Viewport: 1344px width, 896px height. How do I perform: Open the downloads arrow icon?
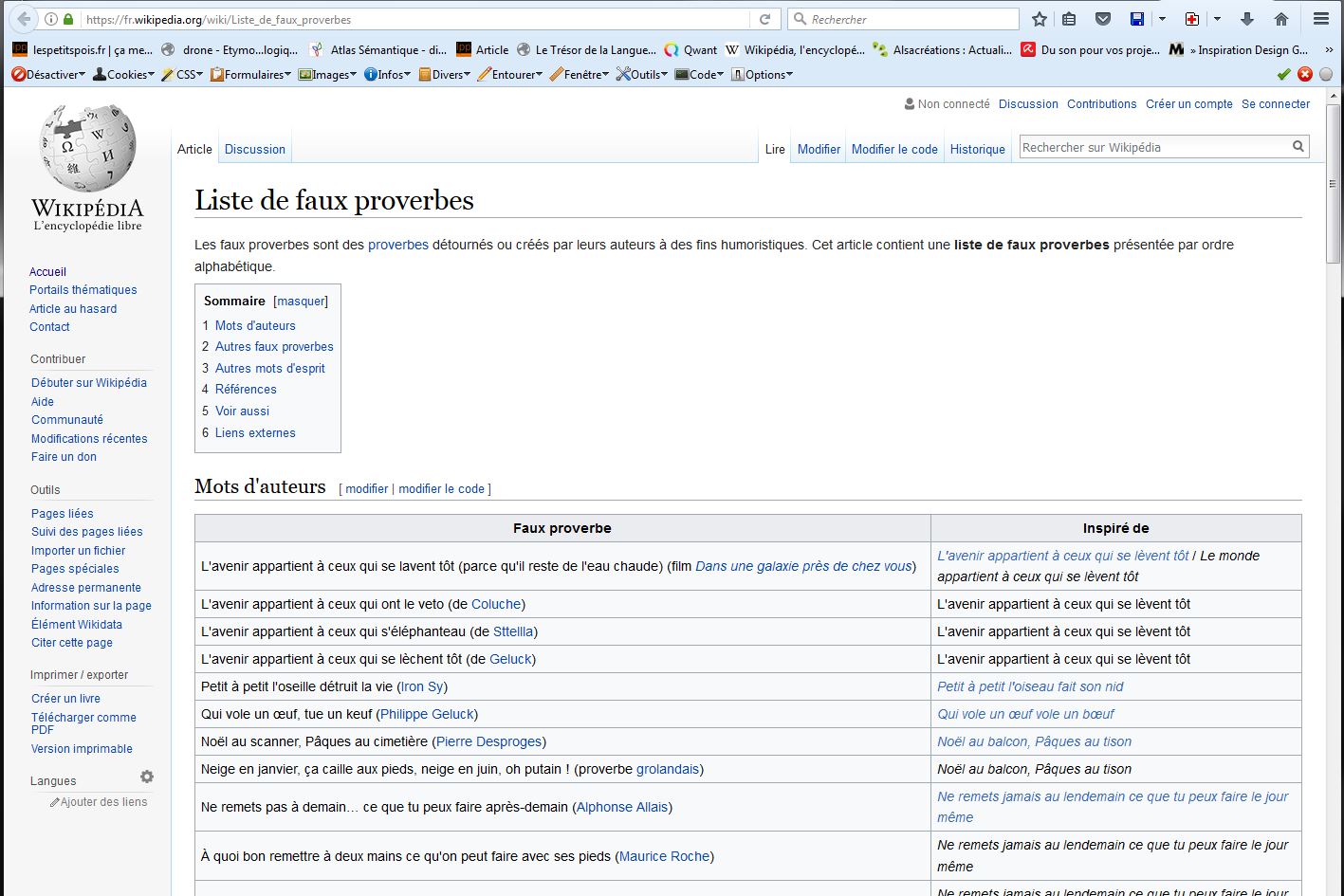(1247, 19)
